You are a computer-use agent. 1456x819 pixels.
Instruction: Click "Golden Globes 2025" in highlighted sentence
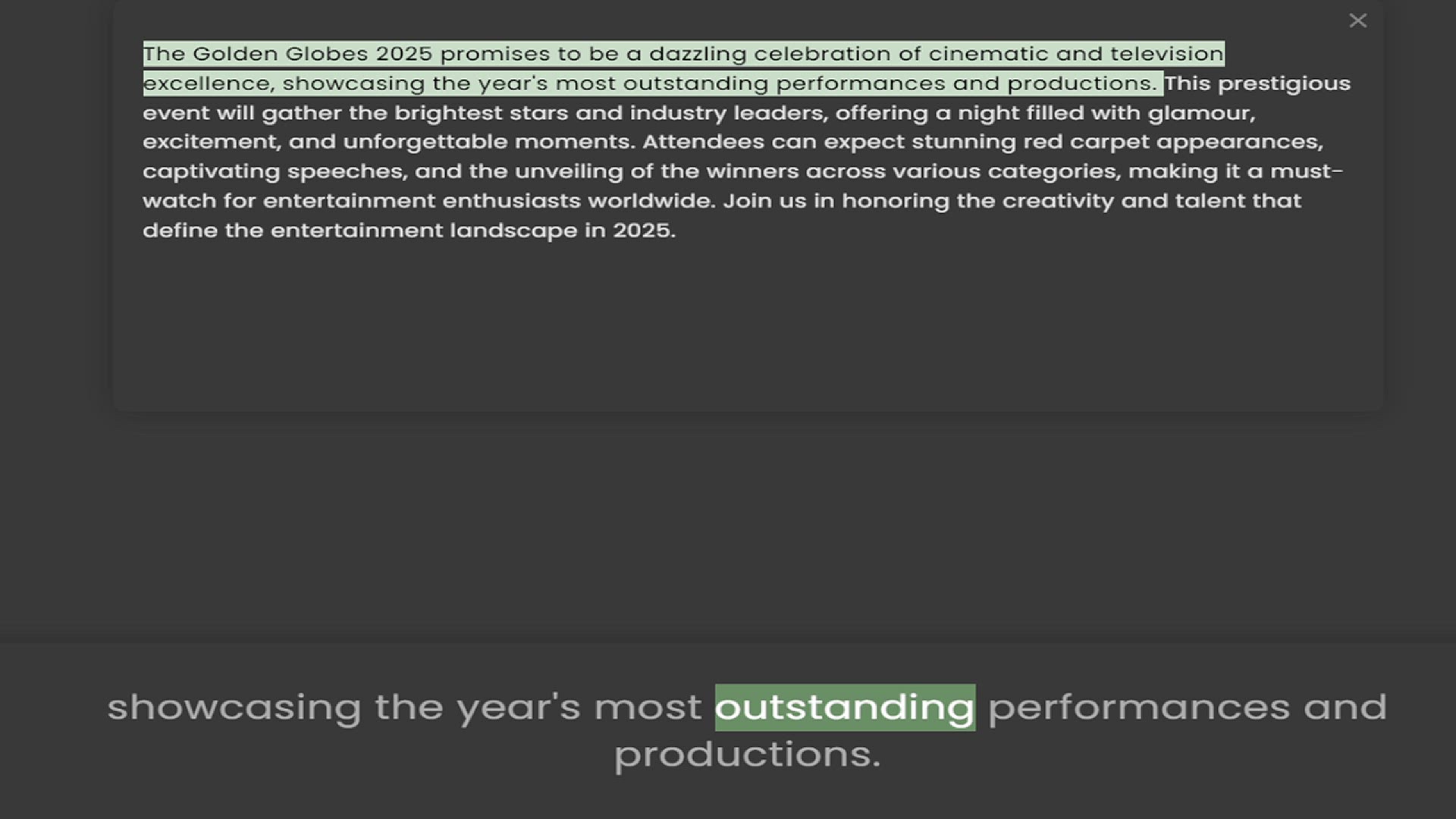point(312,54)
